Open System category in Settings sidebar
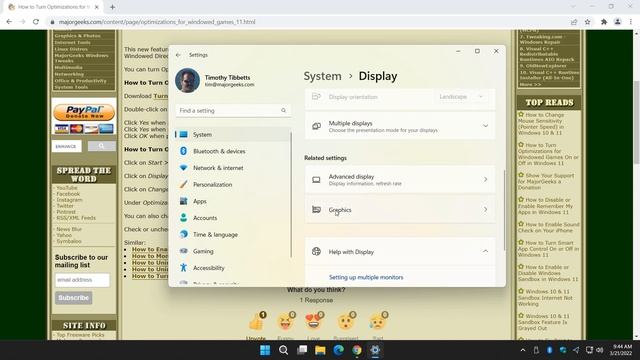The image size is (640, 360). pyautogui.click(x=233, y=134)
